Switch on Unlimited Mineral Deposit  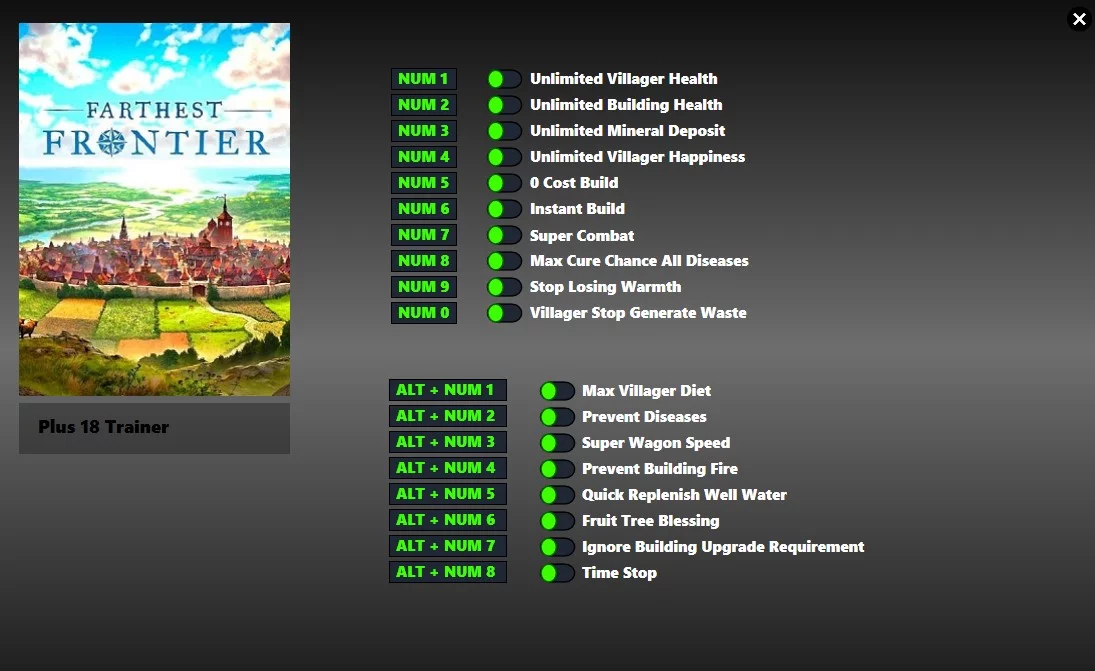pos(504,131)
